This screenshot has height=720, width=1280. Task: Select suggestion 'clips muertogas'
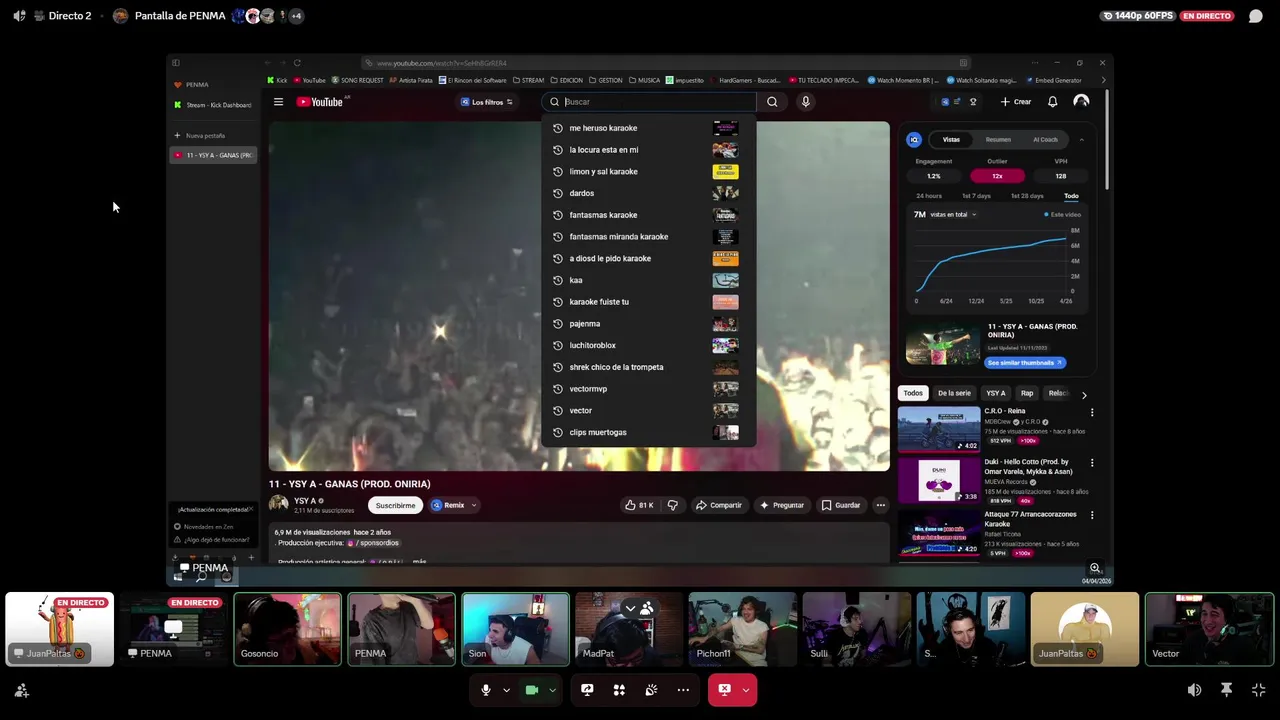(x=648, y=432)
